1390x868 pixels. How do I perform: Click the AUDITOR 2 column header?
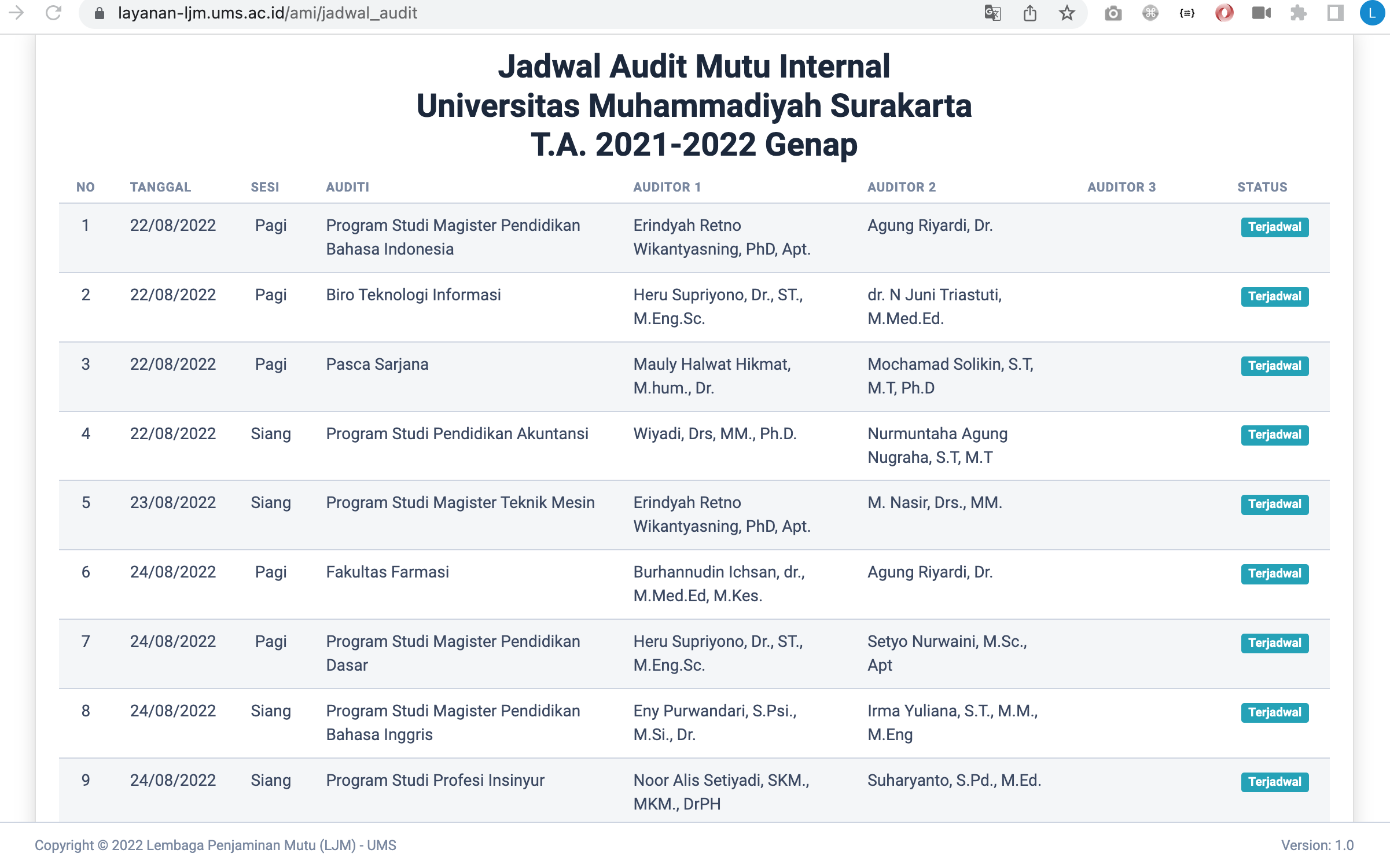pyautogui.click(x=902, y=187)
